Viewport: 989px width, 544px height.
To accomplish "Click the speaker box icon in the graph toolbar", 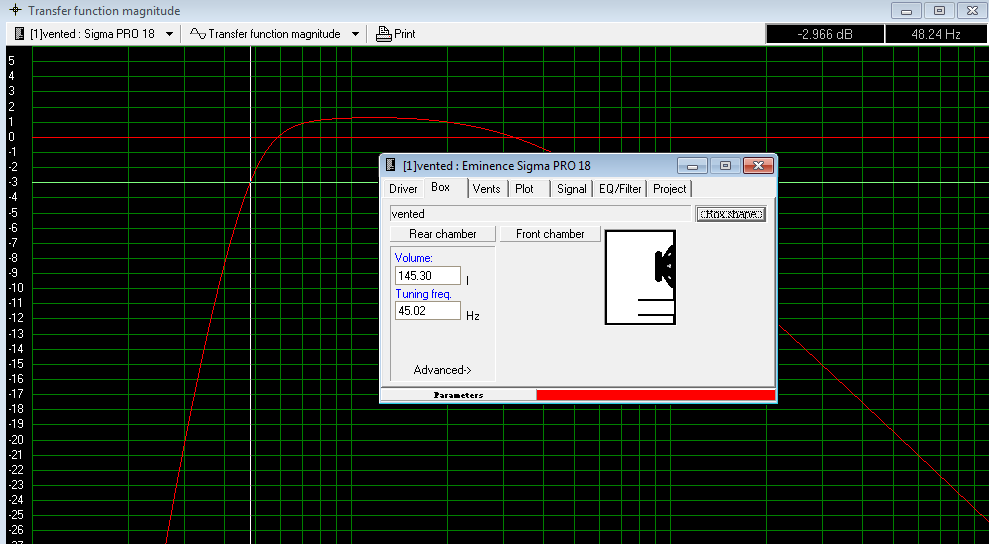I will [x=20, y=33].
